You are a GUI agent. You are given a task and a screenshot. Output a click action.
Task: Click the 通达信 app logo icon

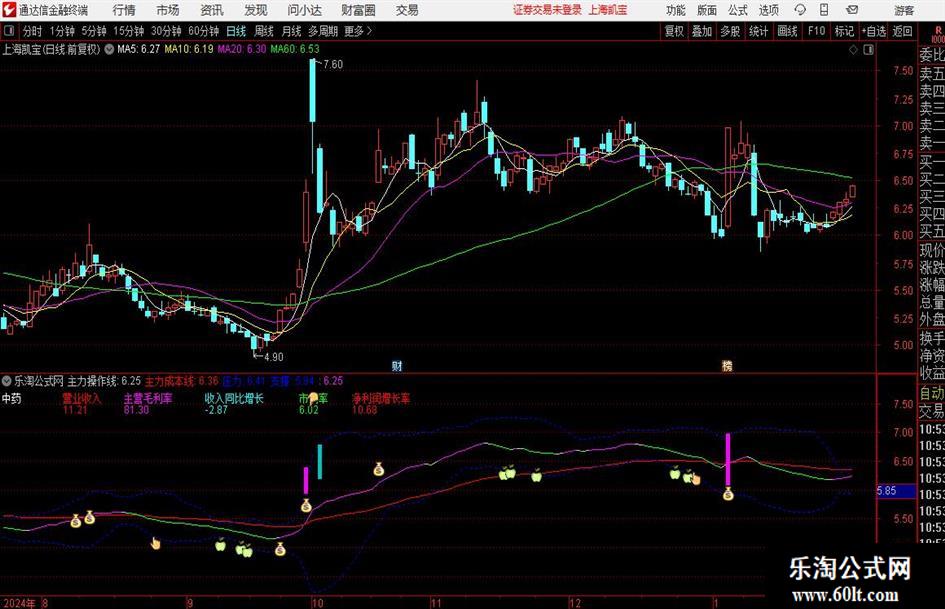coord(9,10)
